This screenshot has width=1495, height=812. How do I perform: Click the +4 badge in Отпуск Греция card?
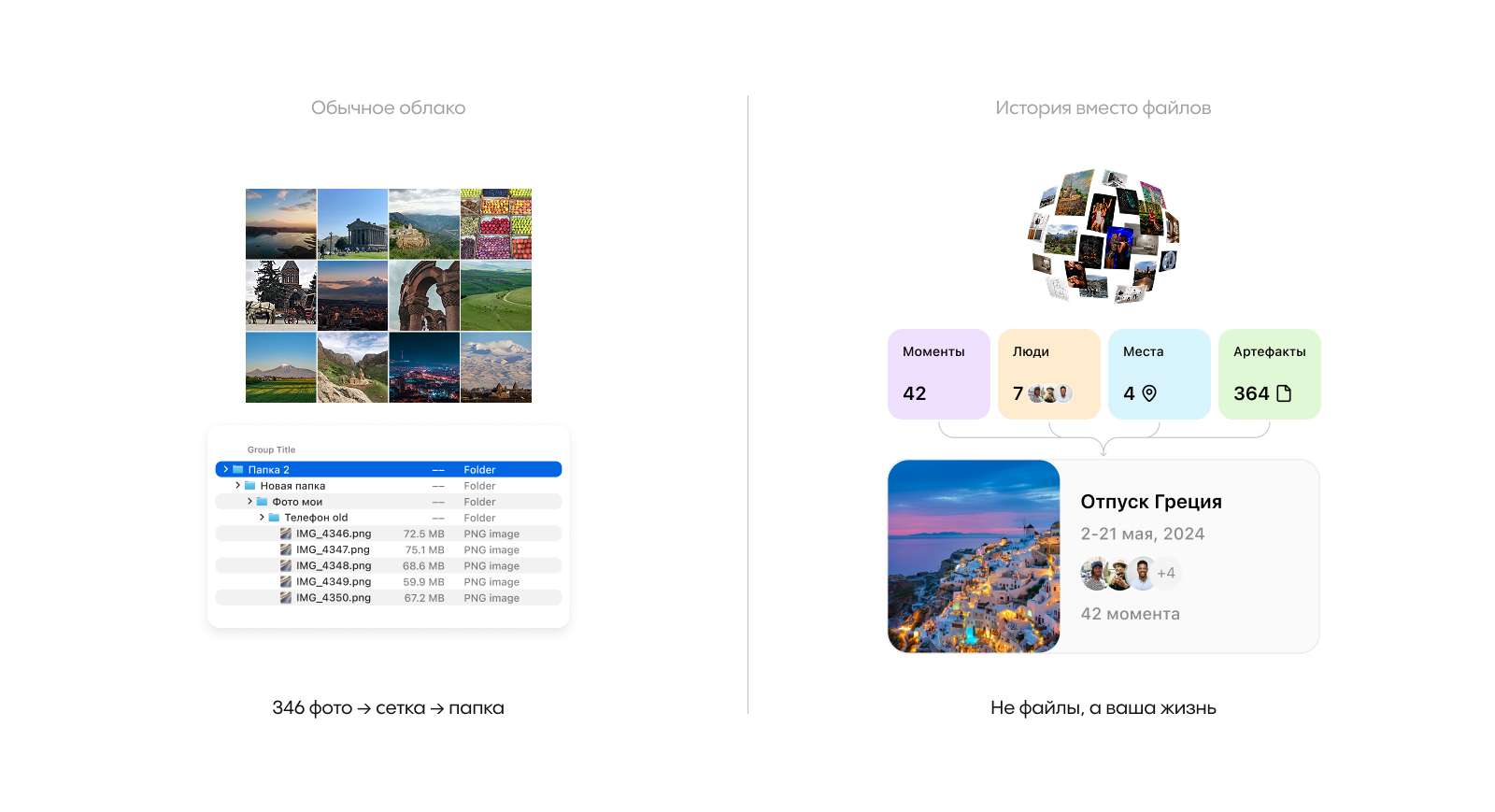pyautogui.click(x=1166, y=573)
